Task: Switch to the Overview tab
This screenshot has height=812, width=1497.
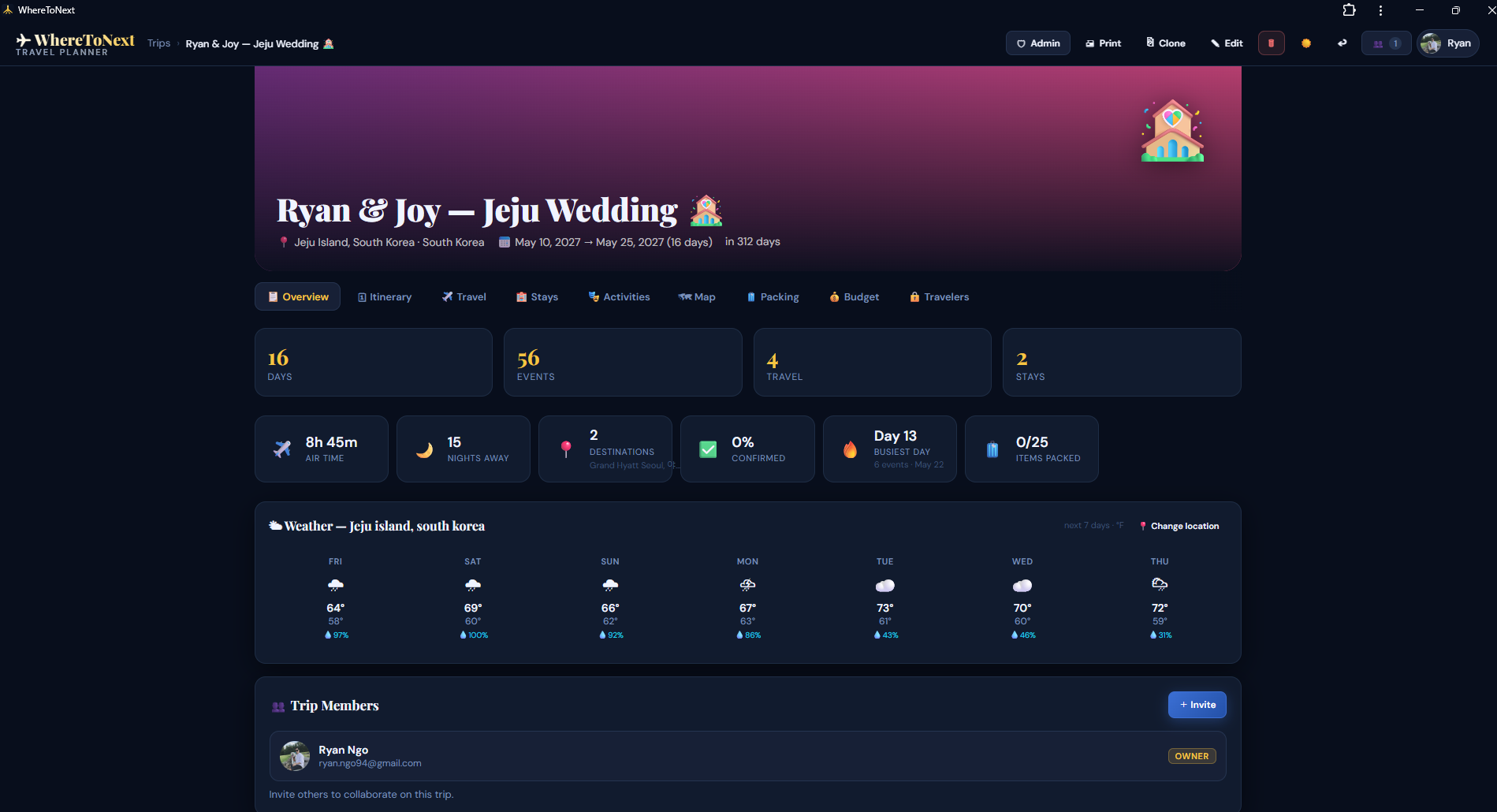Action: click(297, 296)
